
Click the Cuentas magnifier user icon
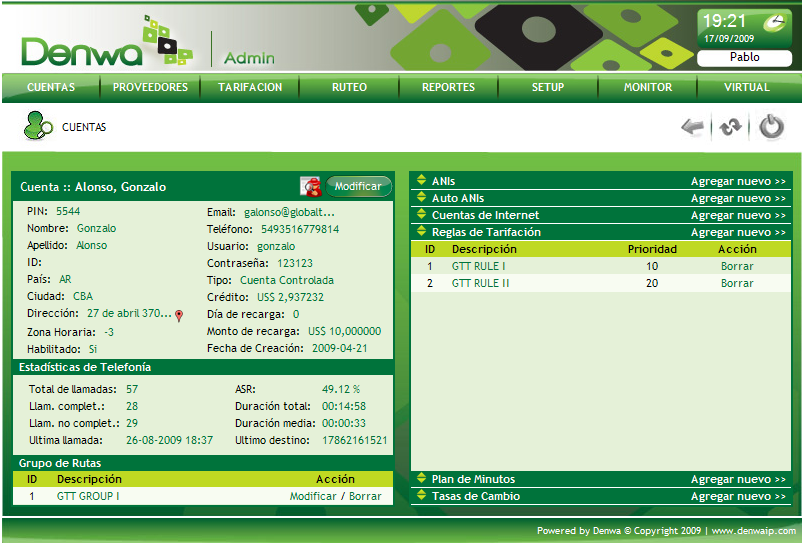click(x=39, y=127)
